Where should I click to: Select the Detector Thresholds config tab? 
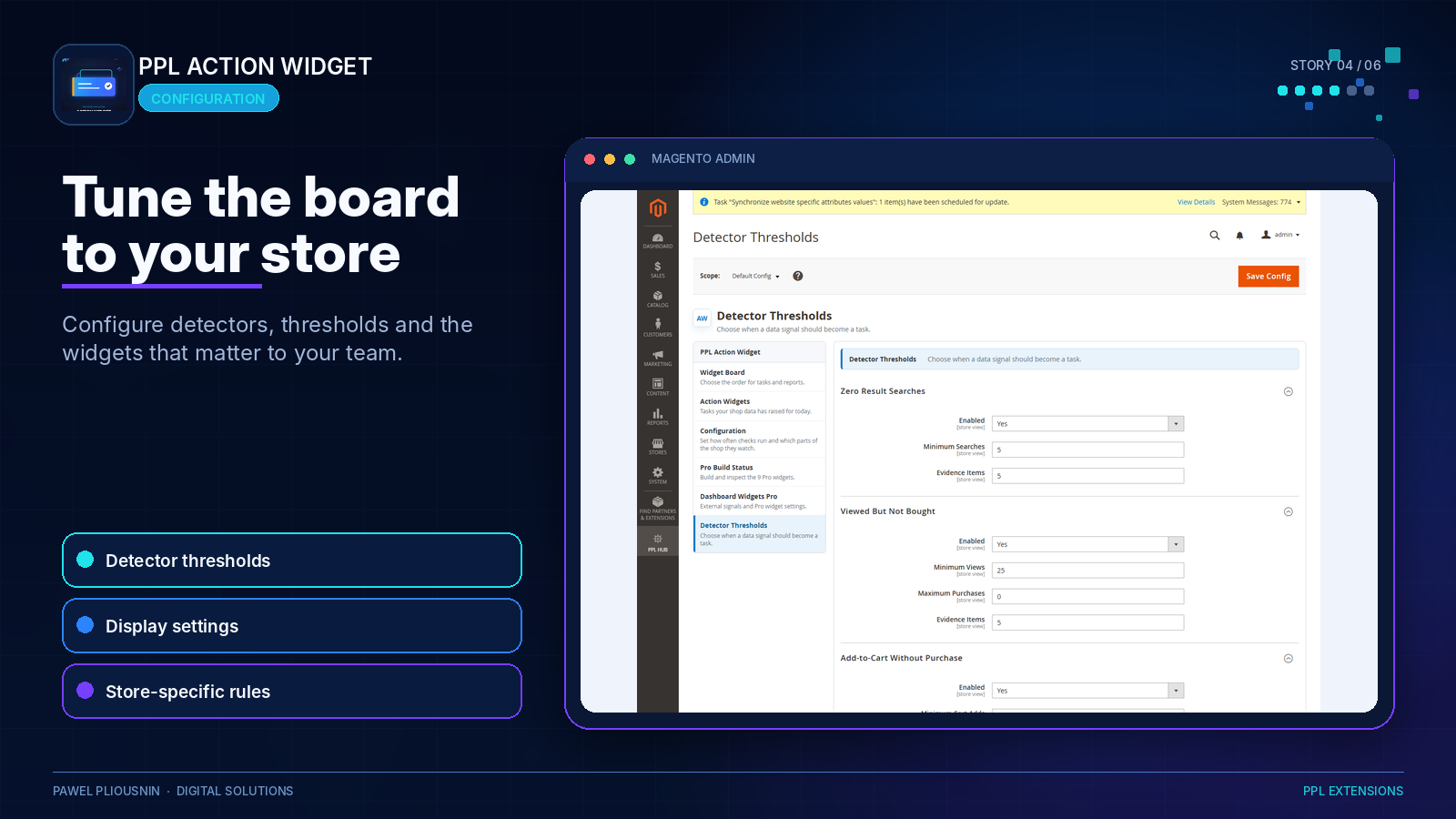(x=759, y=534)
